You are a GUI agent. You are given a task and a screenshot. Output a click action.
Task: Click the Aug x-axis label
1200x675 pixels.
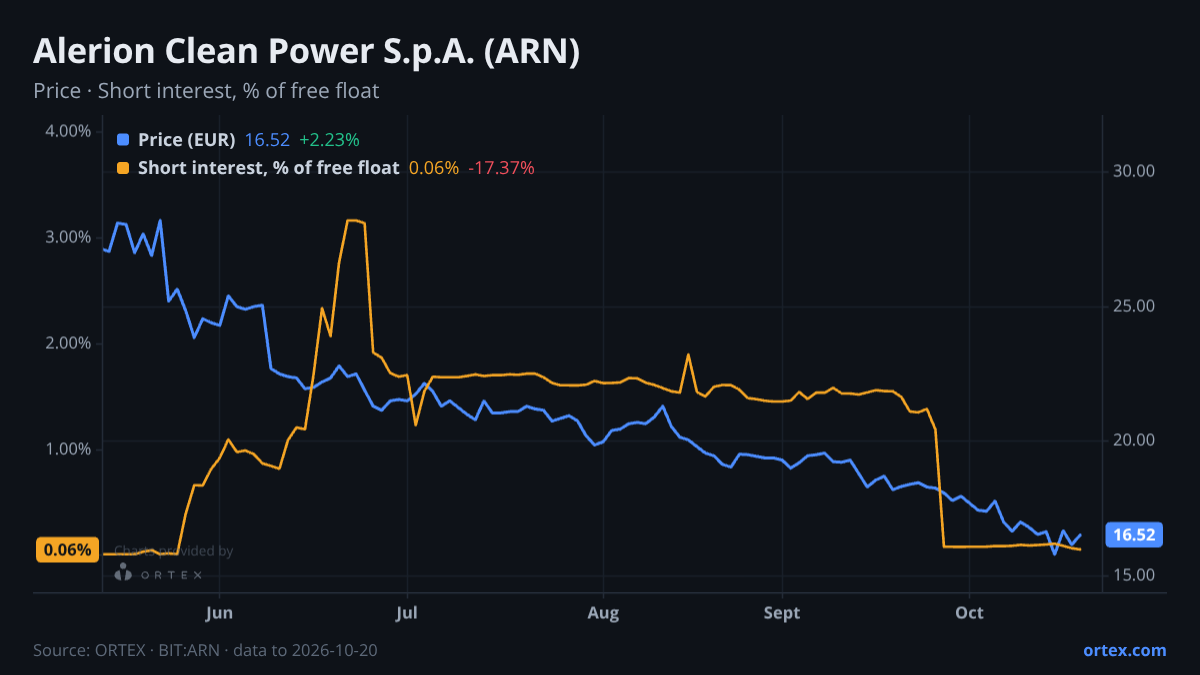[x=602, y=613]
